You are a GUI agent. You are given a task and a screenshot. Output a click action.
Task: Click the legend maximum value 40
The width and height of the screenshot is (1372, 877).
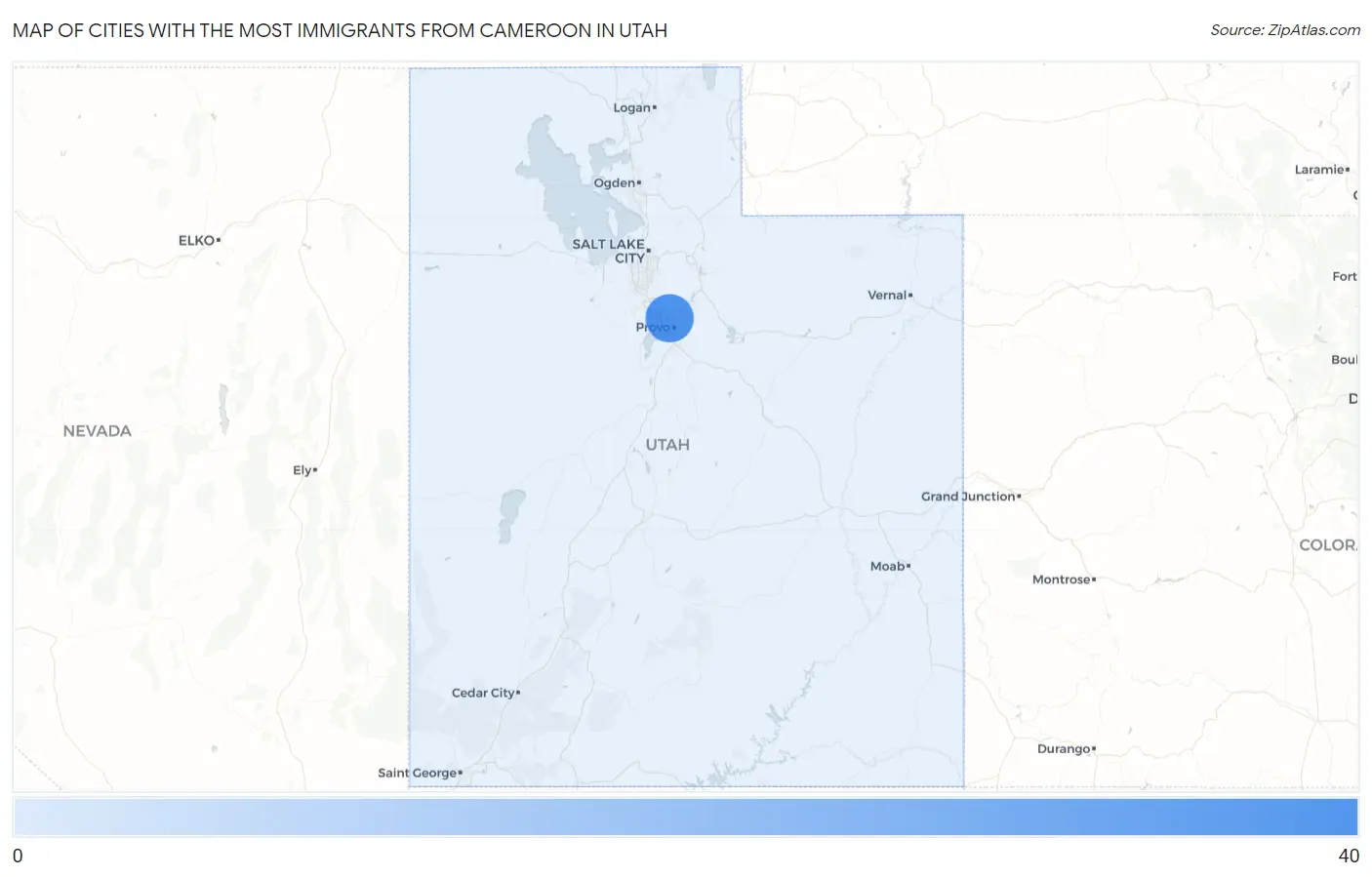click(1349, 856)
